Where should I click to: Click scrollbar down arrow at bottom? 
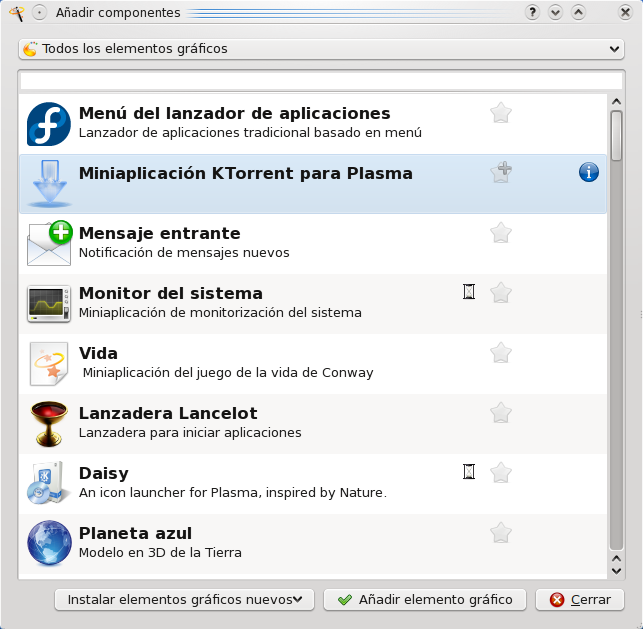(x=616, y=571)
